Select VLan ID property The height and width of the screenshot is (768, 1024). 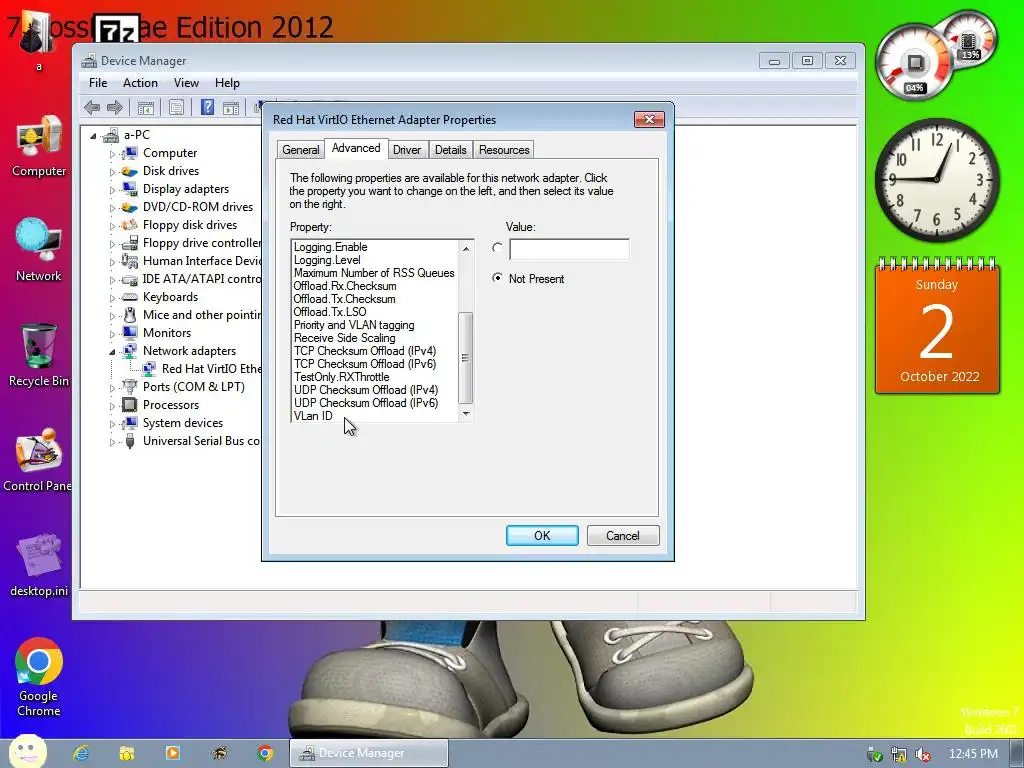313,416
